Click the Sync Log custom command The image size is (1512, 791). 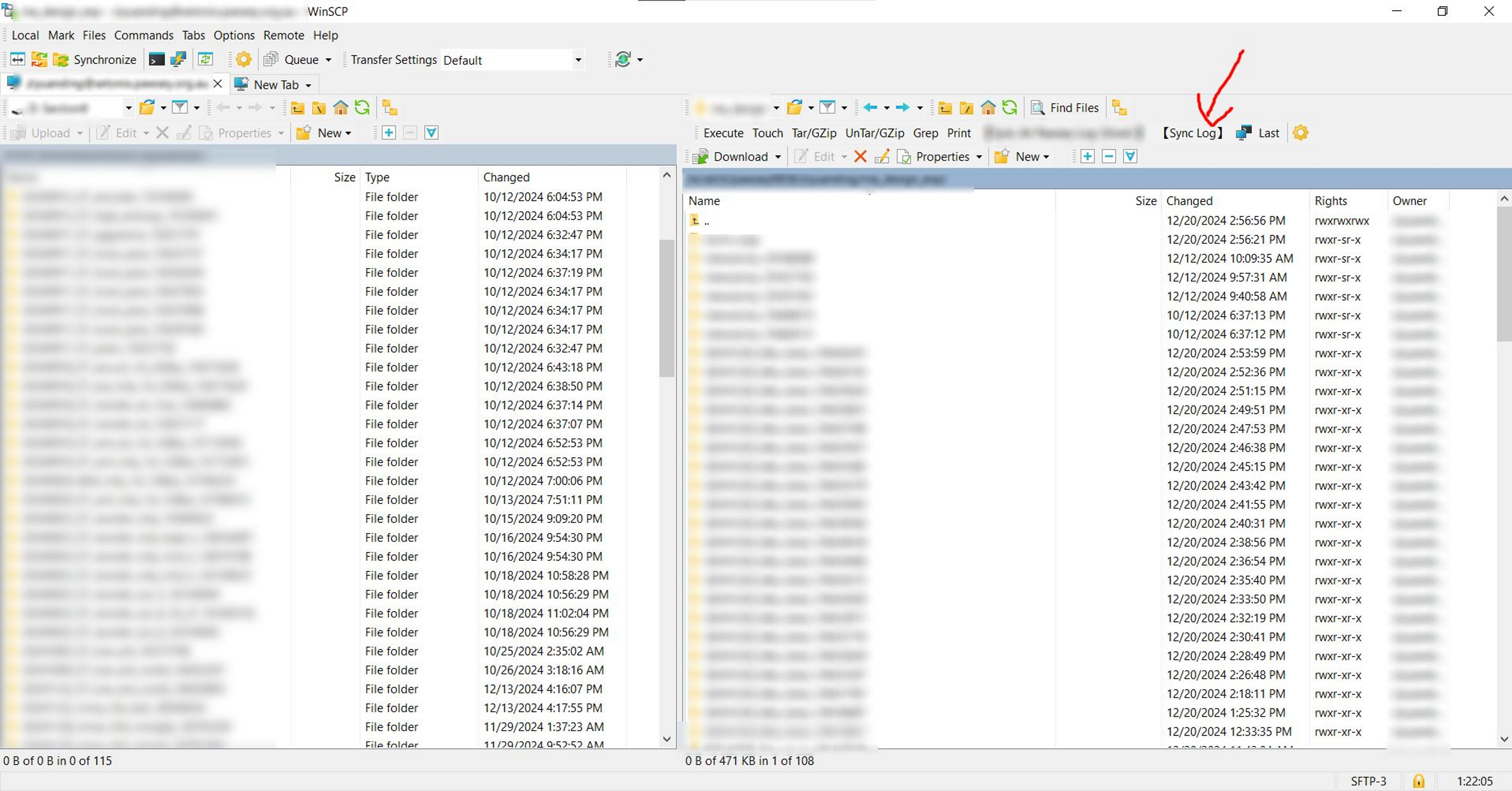coord(1192,133)
